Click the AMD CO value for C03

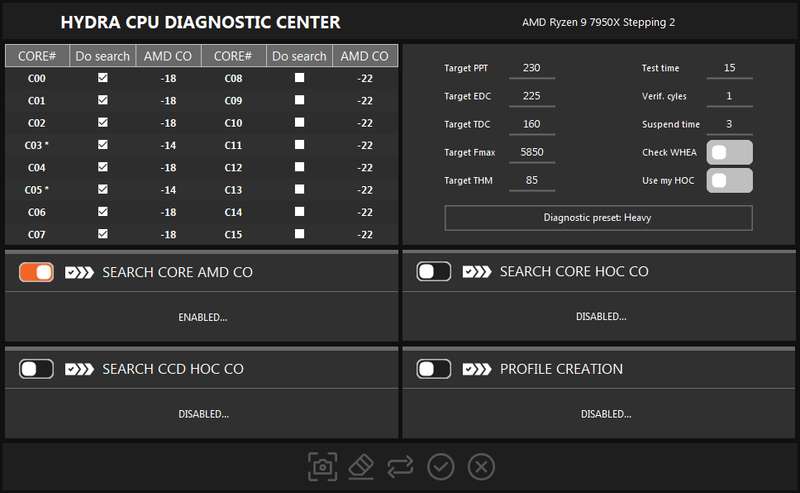click(168, 145)
